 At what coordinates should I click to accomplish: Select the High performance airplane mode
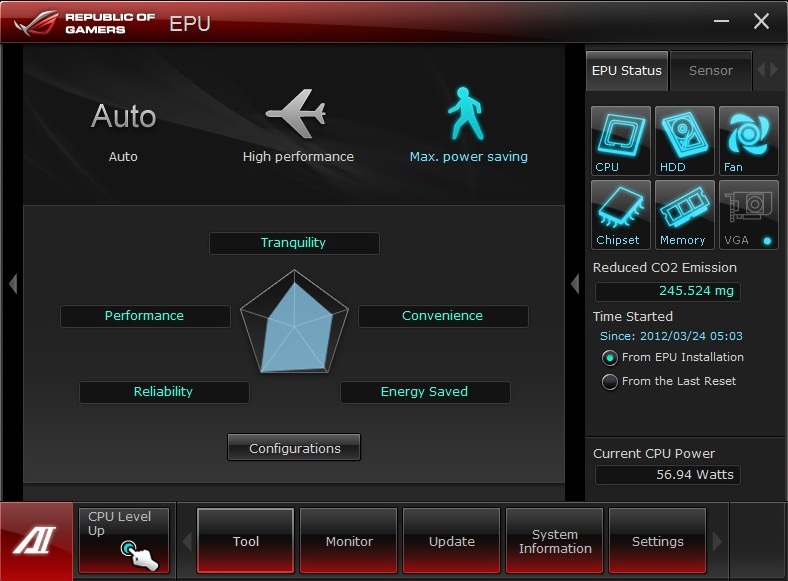[298, 126]
